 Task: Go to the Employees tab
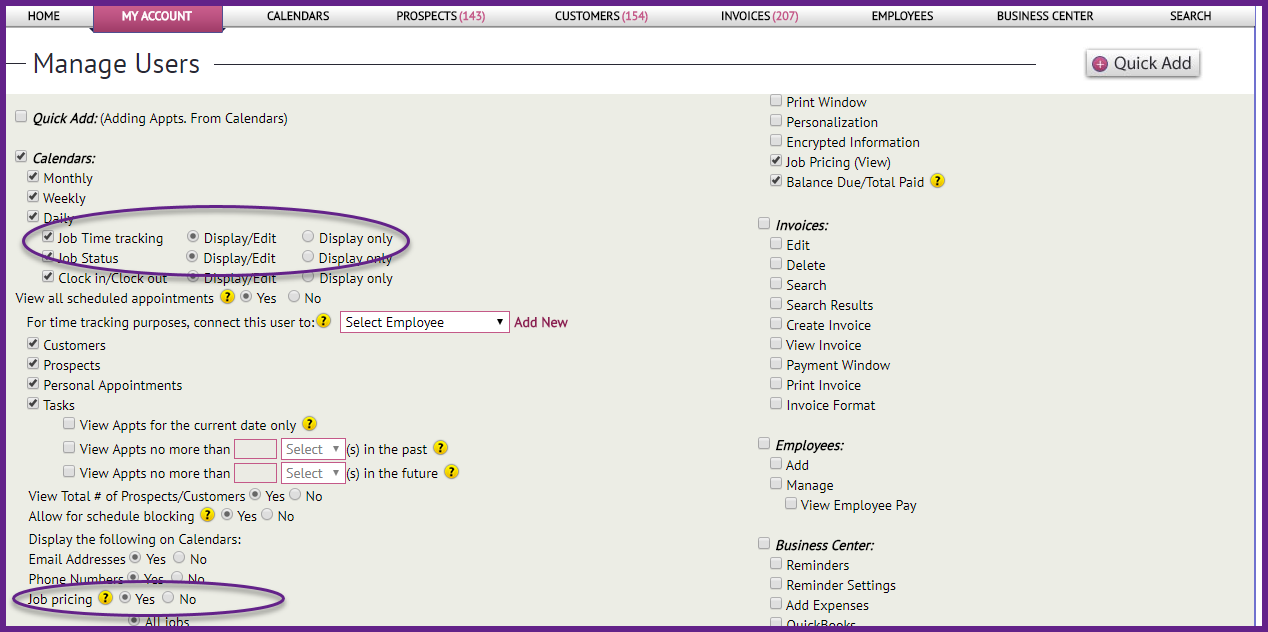tap(902, 16)
